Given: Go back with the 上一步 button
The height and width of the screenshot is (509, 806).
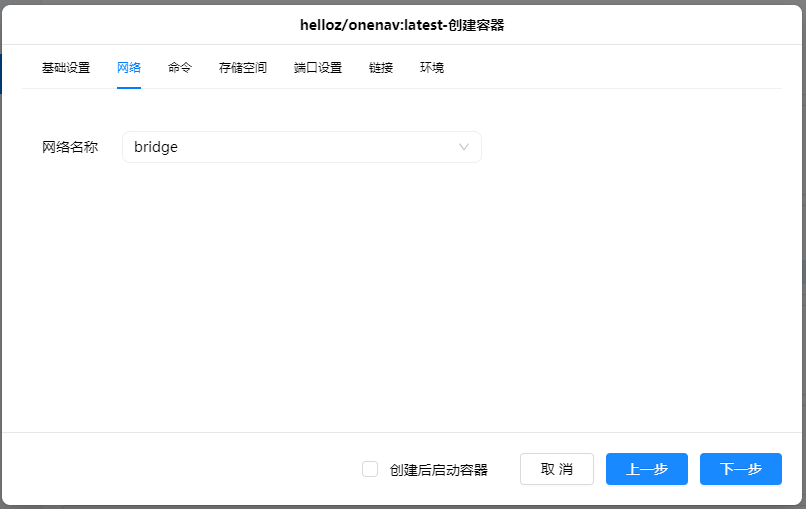Looking at the screenshot, I should point(646,469).
